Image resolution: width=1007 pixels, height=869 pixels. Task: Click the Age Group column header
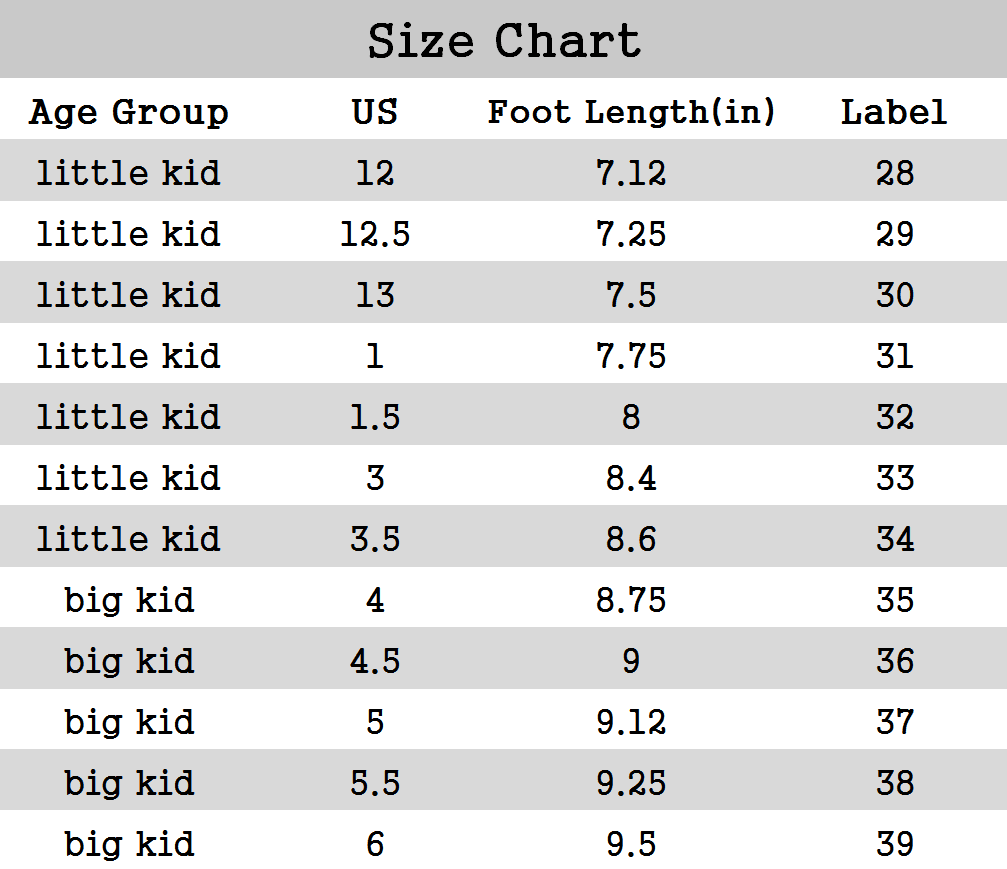point(129,111)
